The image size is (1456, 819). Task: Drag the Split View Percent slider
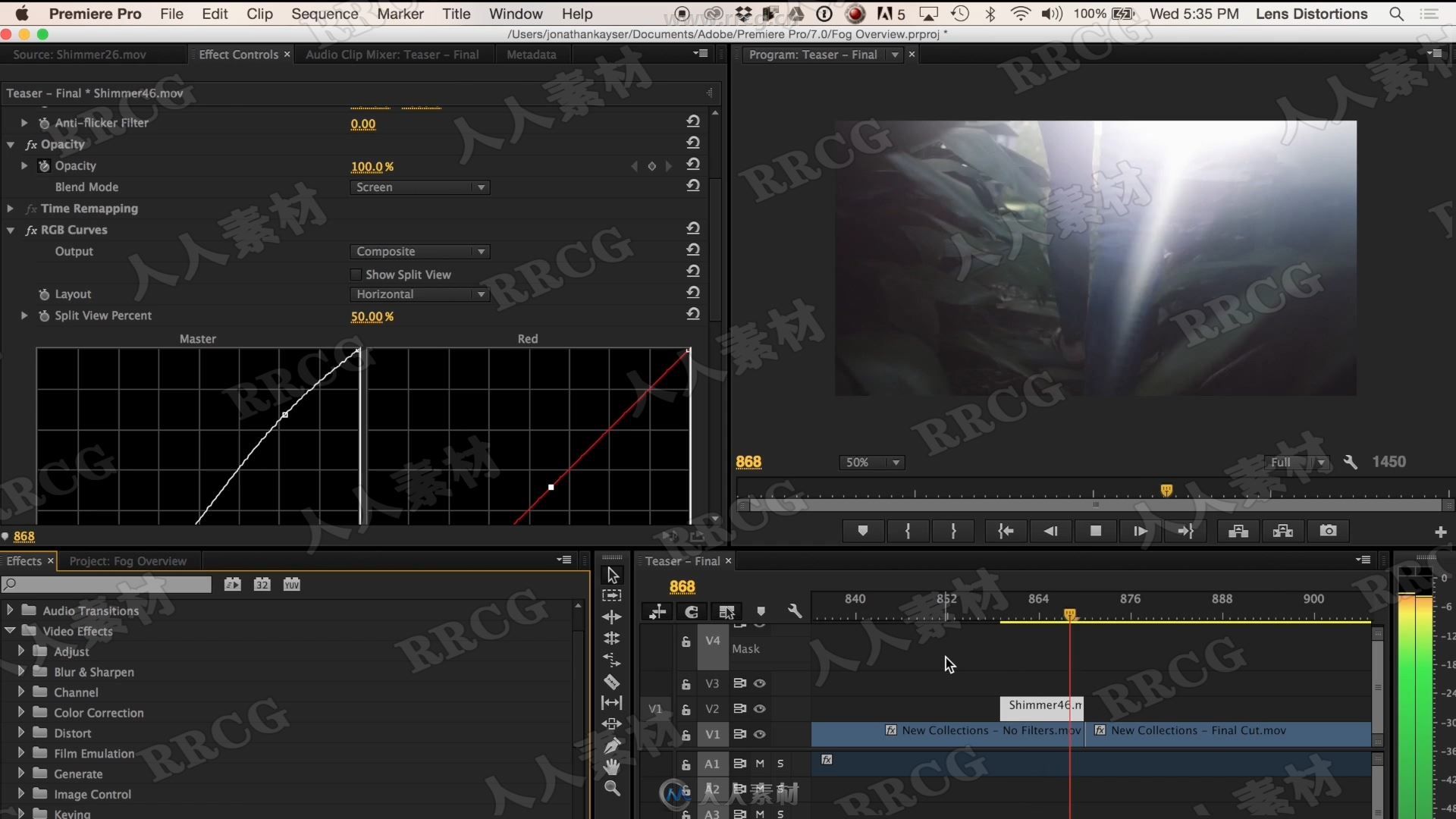(372, 316)
